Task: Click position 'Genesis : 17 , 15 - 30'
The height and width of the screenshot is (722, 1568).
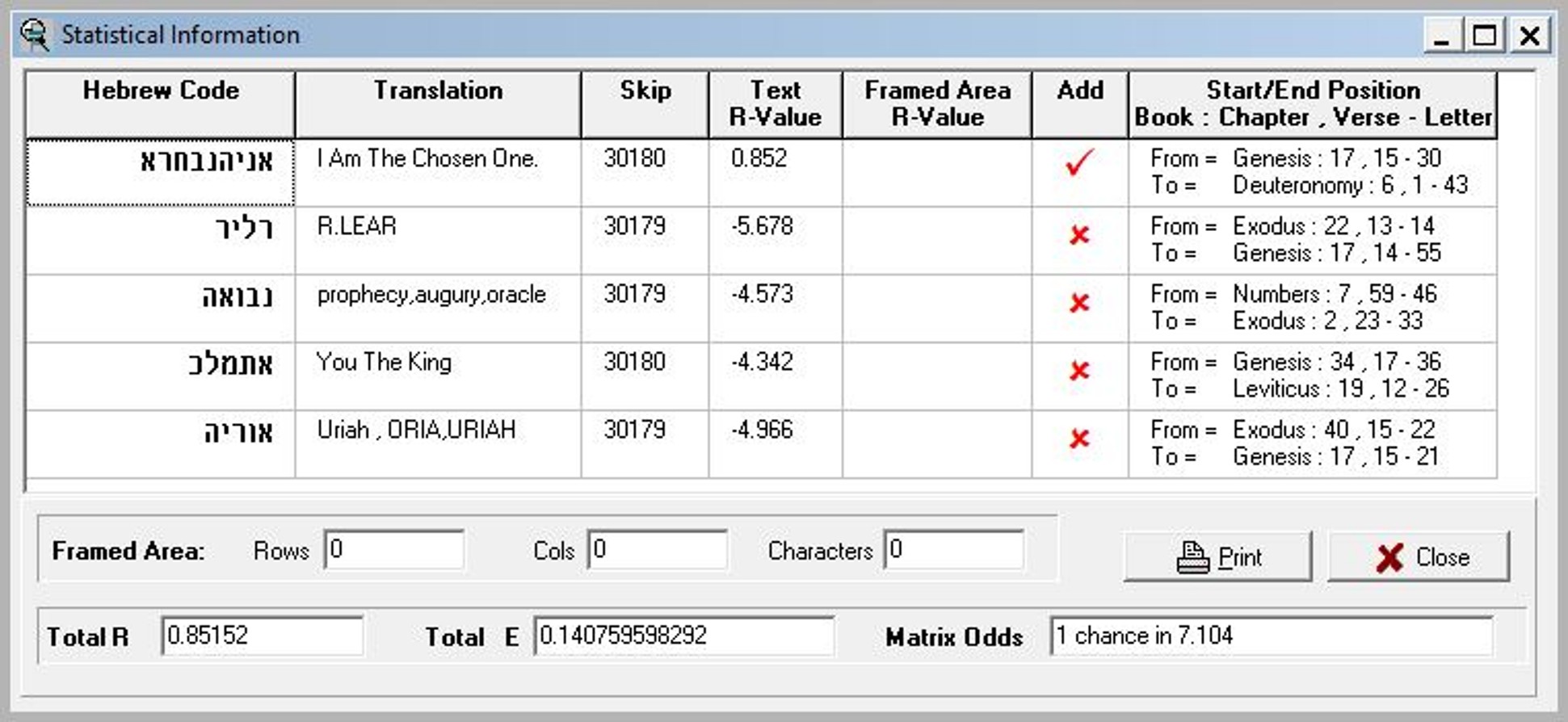Action: click(1337, 158)
